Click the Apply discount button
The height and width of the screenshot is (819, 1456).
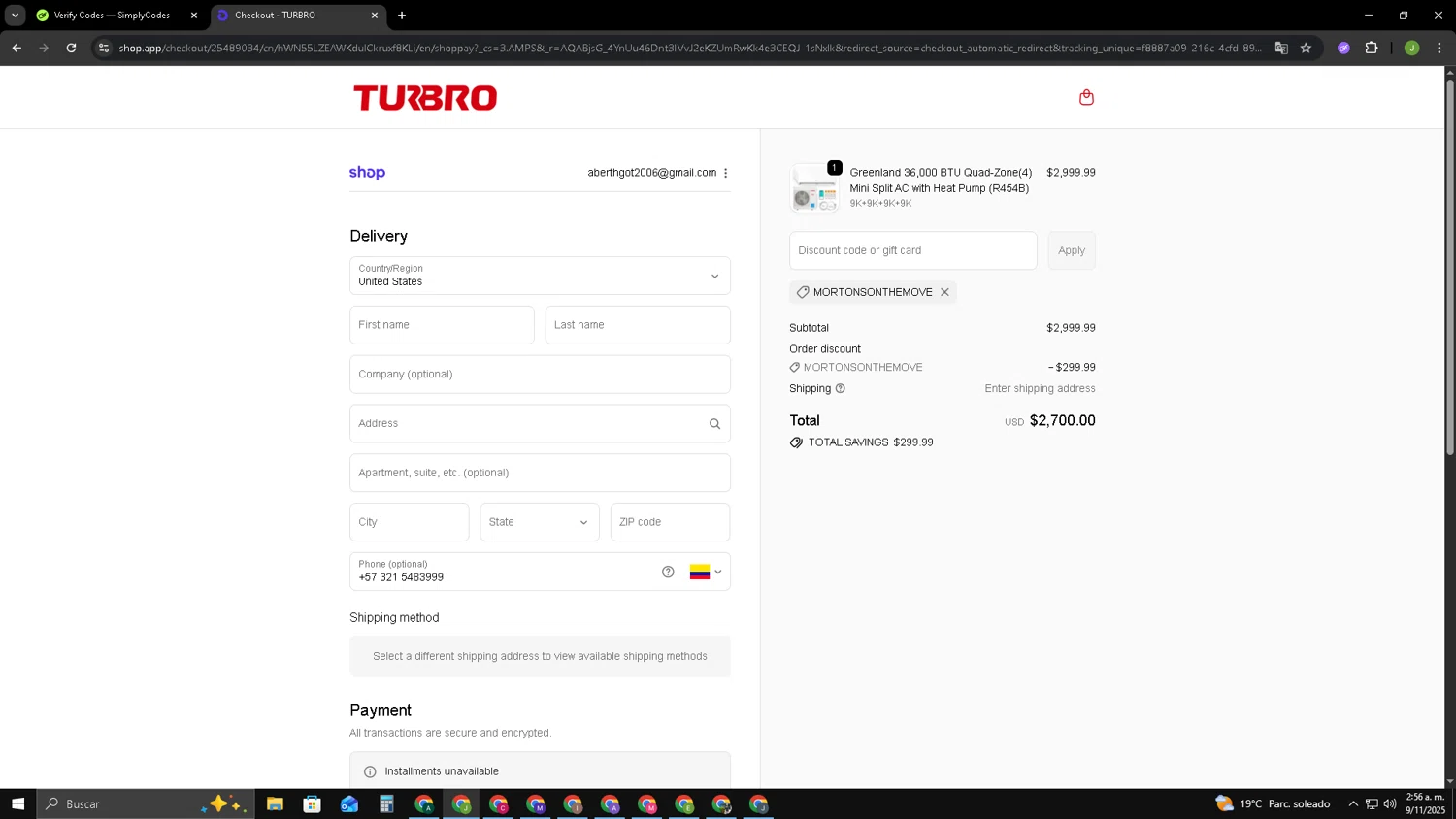1072,250
